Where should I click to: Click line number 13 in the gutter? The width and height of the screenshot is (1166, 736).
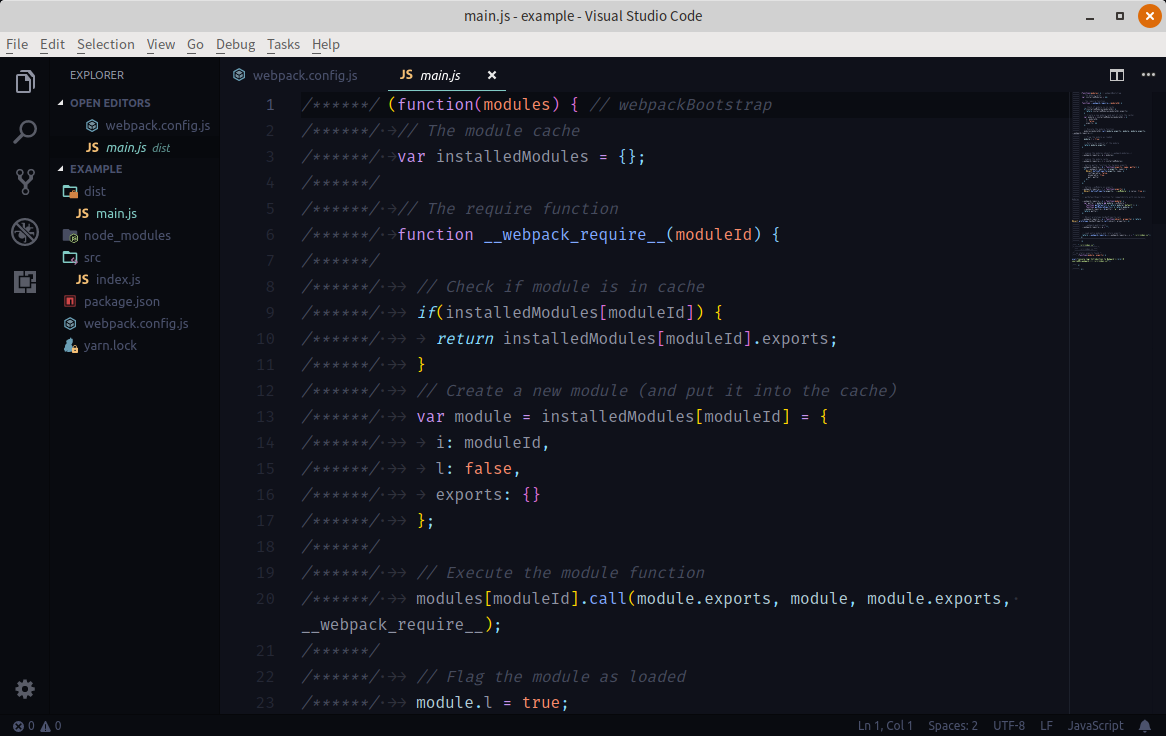[265, 417]
